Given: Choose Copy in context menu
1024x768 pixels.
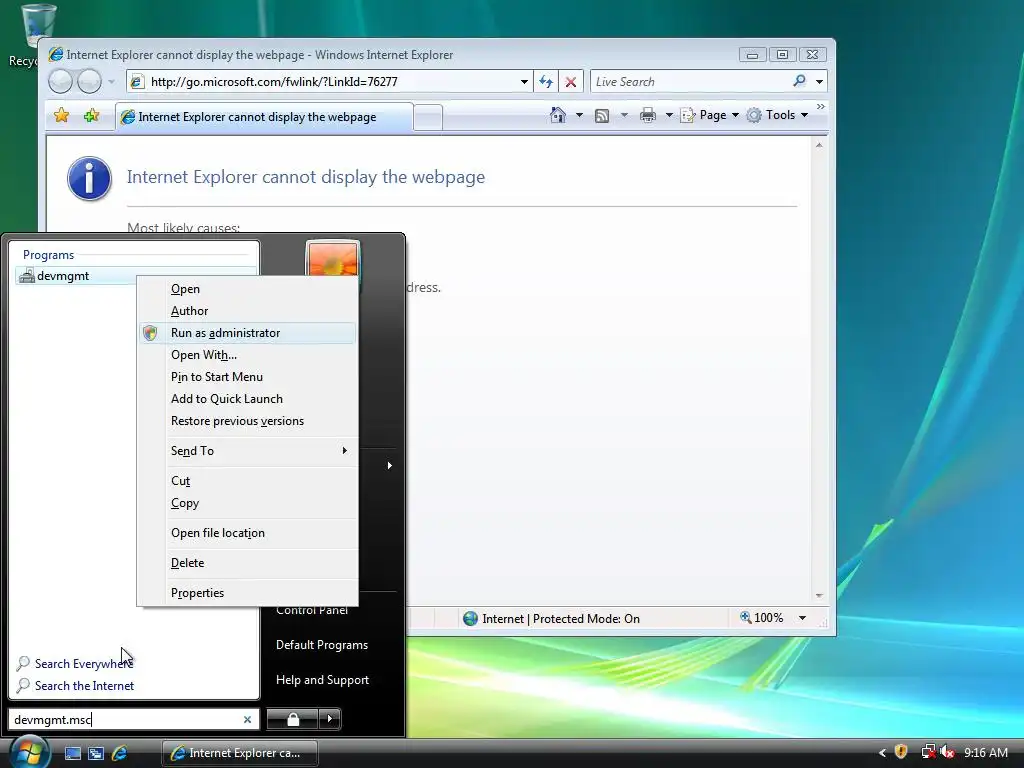Looking at the screenshot, I should [248, 503].
